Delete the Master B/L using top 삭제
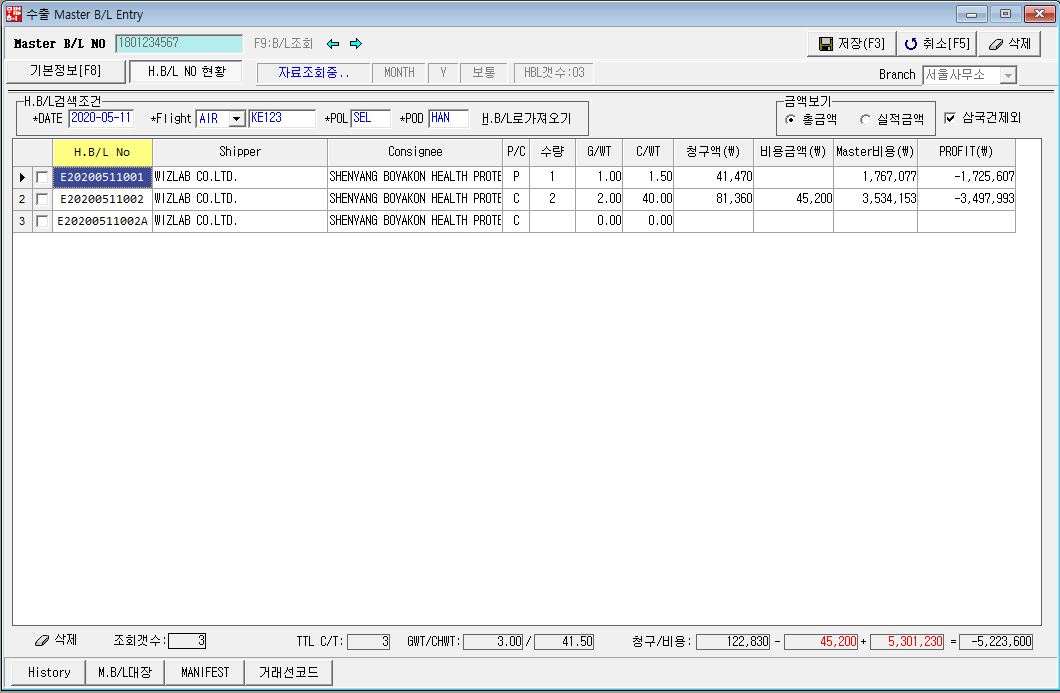The width and height of the screenshot is (1060, 693). click(x=1009, y=44)
